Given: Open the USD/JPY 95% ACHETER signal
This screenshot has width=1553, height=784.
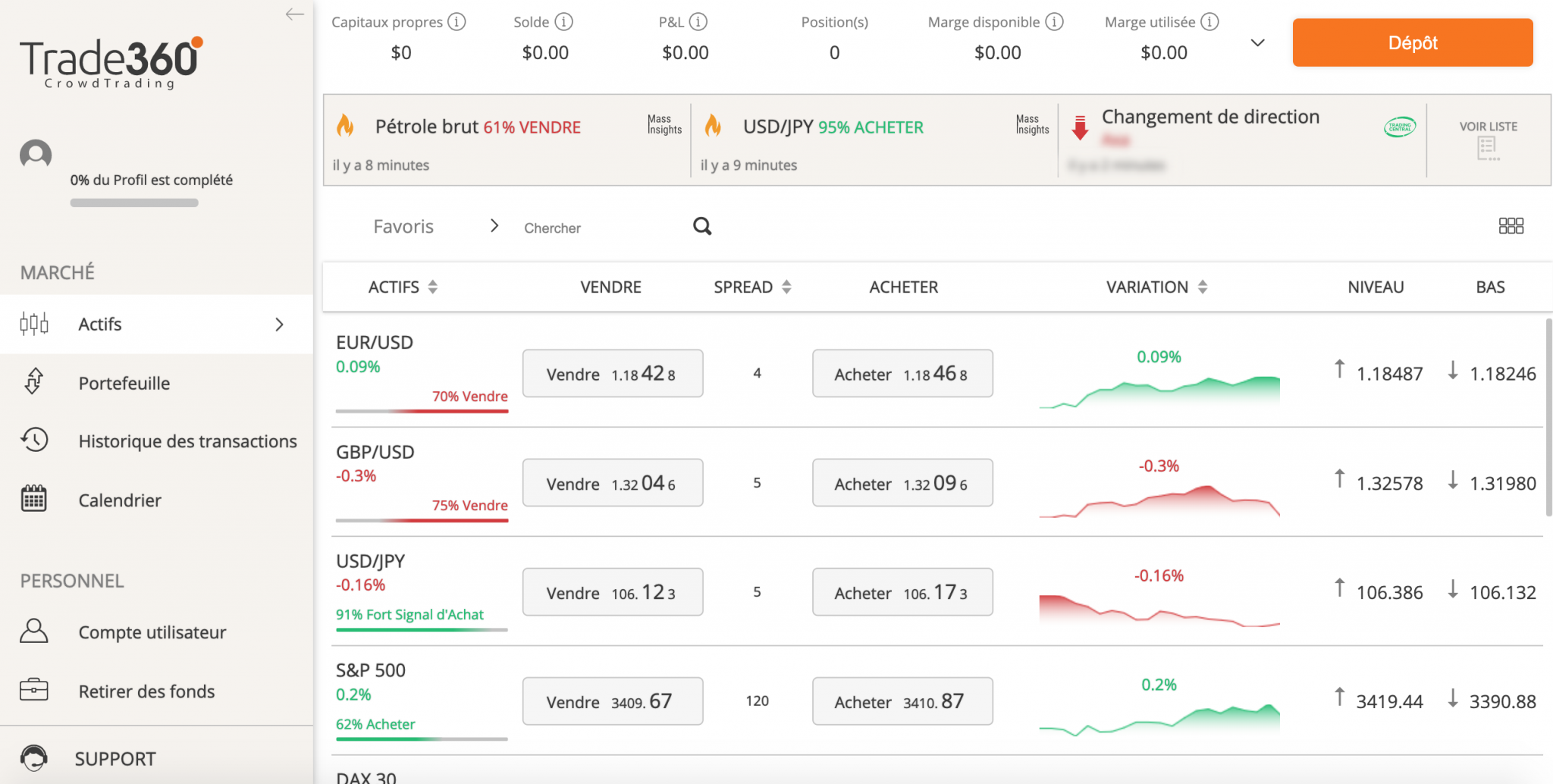Looking at the screenshot, I should [833, 127].
